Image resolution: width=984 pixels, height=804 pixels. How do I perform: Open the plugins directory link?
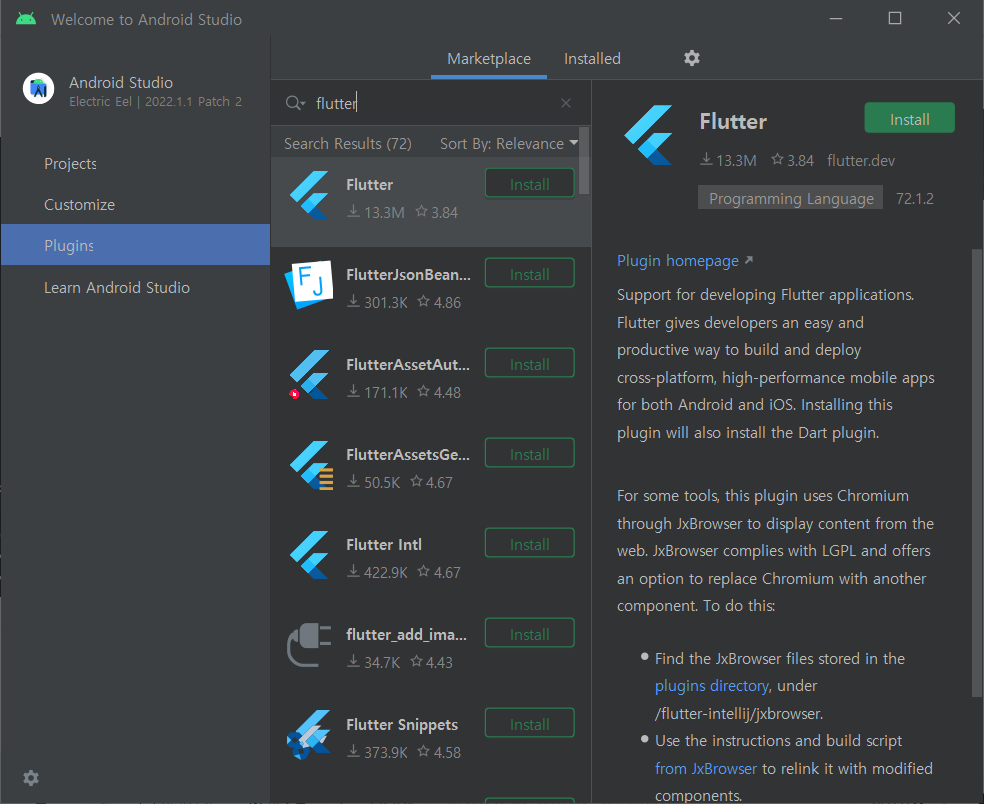coord(712,686)
